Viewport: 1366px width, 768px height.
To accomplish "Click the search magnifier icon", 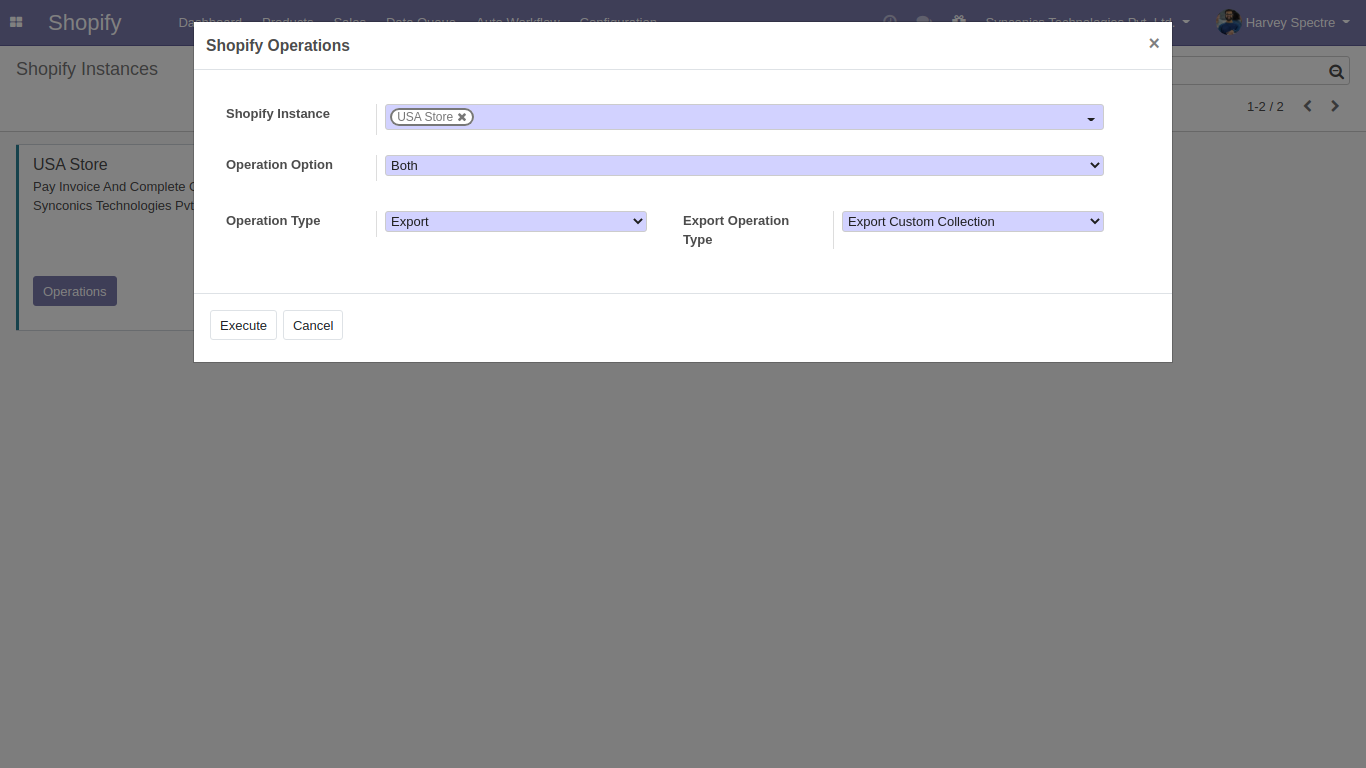I will [x=1336, y=71].
